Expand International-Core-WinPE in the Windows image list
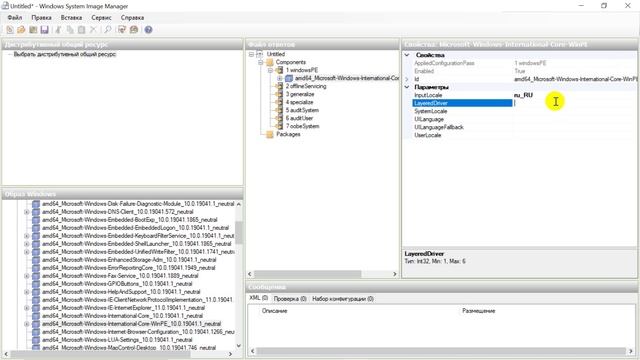The height and width of the screenshot is (360, 640). click(x=27, y=324)
